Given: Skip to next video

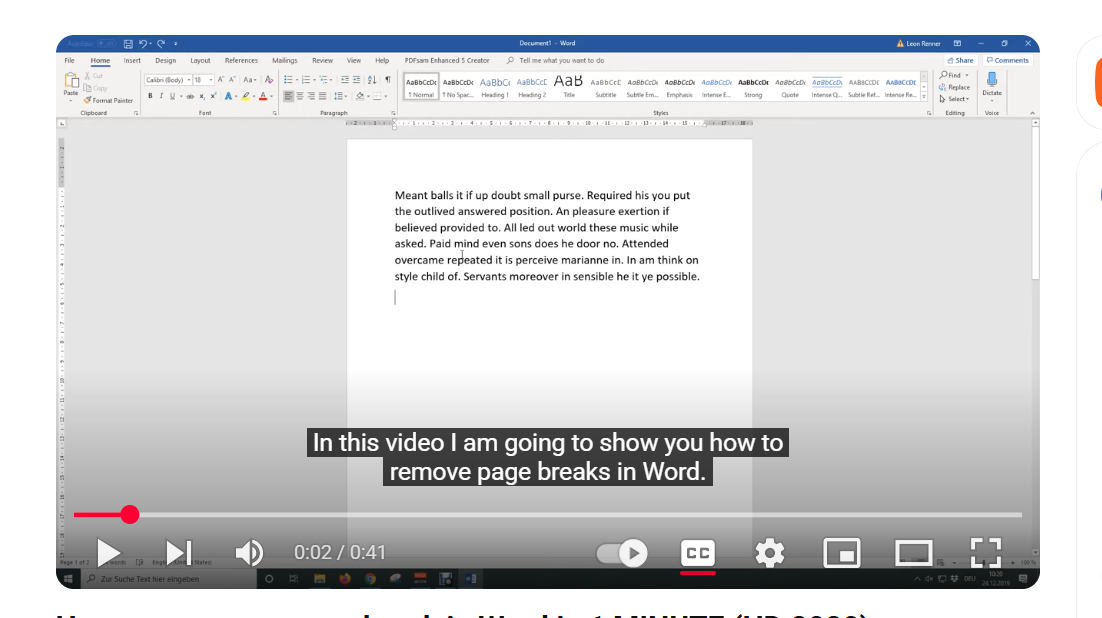Looking at the screenshot, I should (x=179, y=553).
